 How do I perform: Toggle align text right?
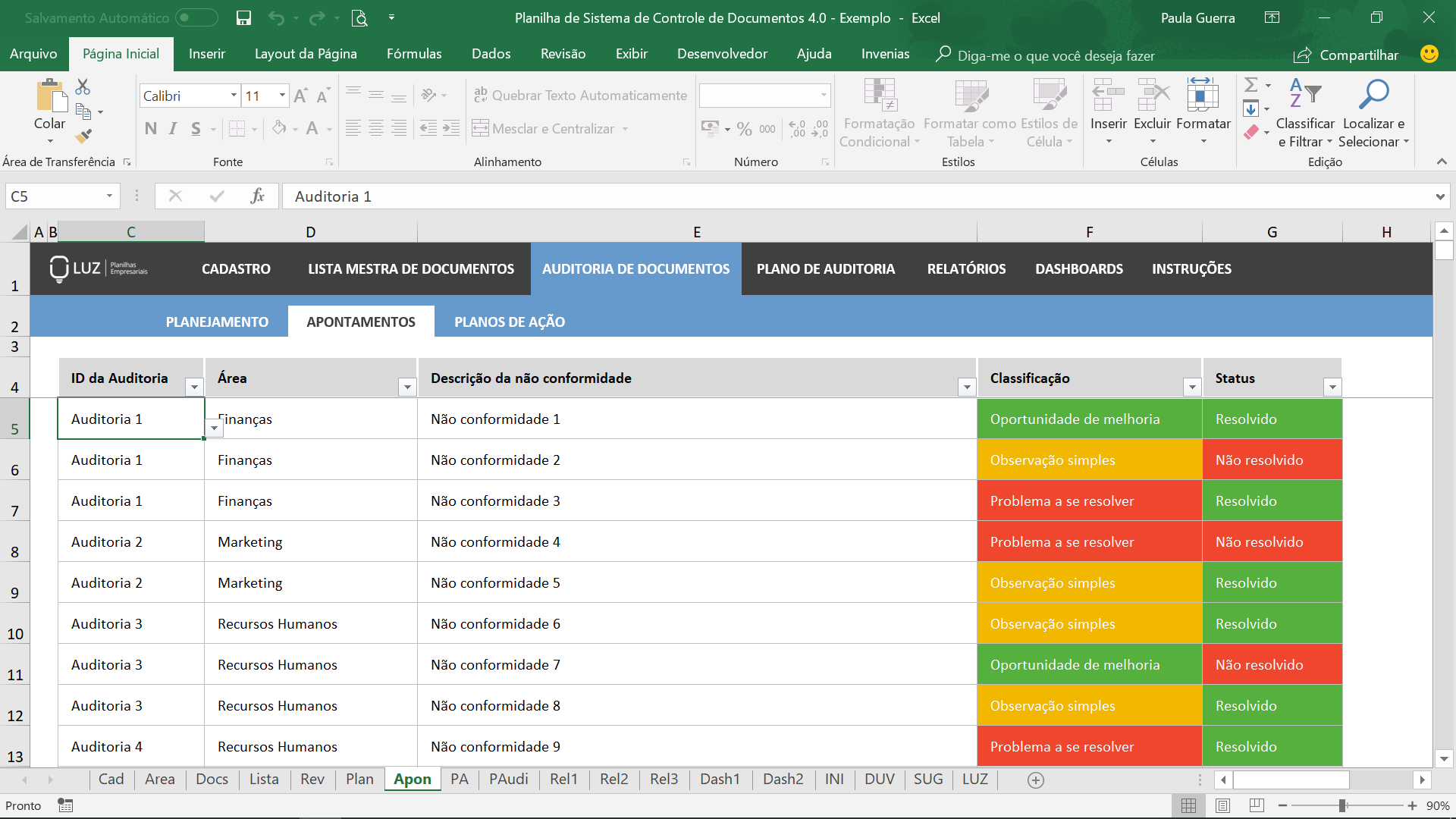[399, 129]
